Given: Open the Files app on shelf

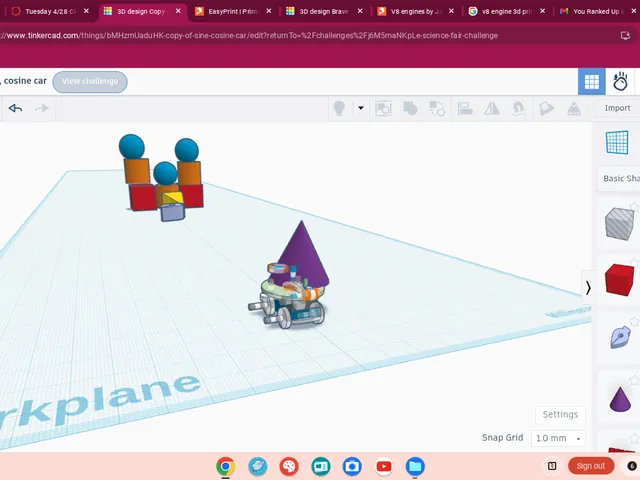Looking at the screenshot, I should point(415,466).
